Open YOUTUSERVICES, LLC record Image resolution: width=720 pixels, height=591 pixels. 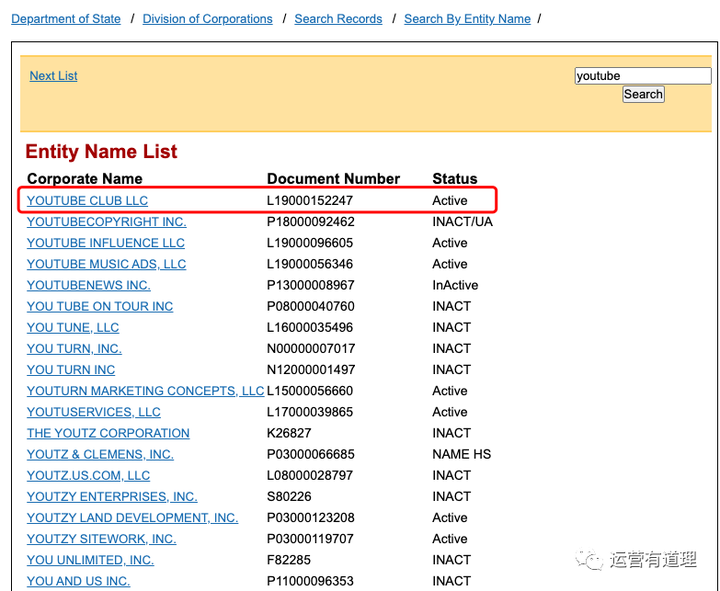click(x=94, y=412)
